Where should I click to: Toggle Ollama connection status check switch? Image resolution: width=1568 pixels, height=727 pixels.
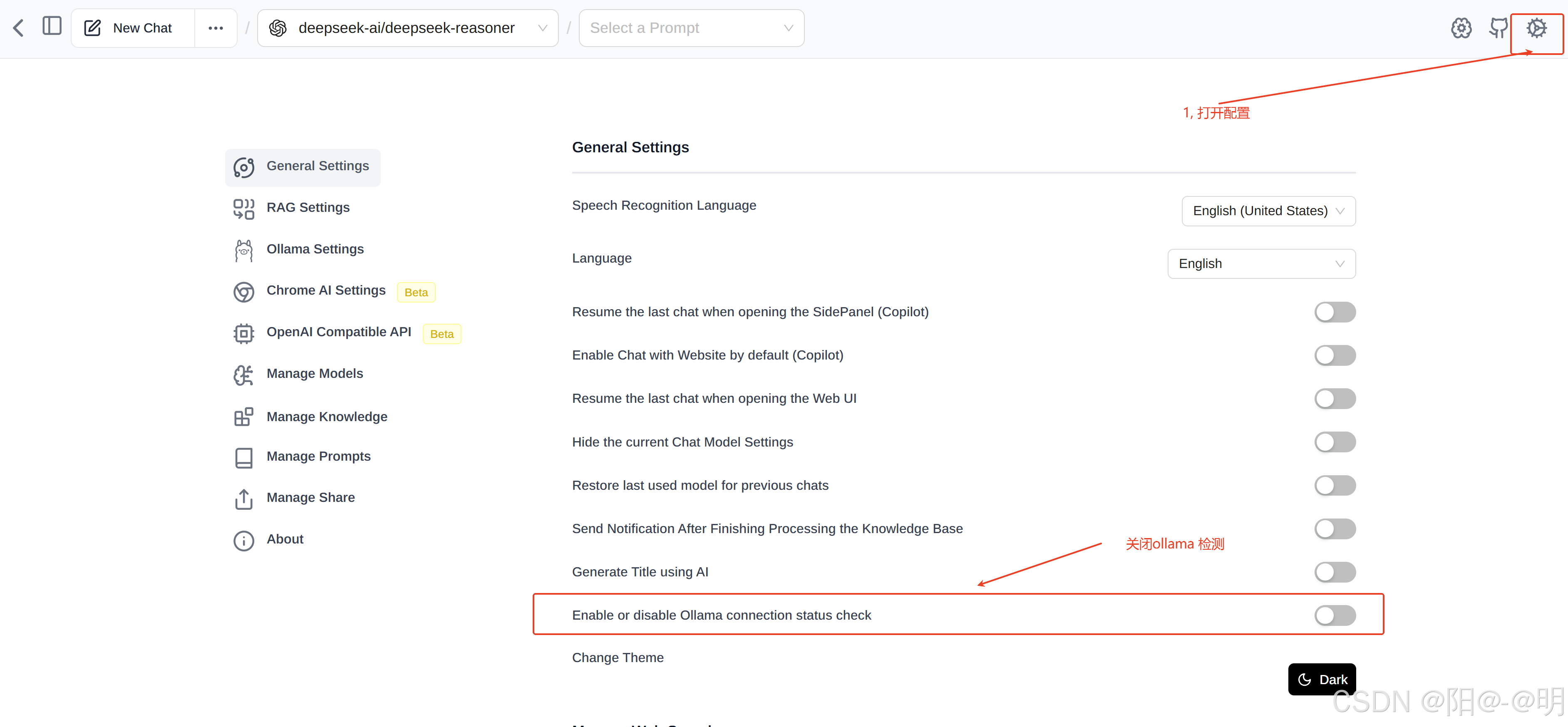tap(1334, 615)
